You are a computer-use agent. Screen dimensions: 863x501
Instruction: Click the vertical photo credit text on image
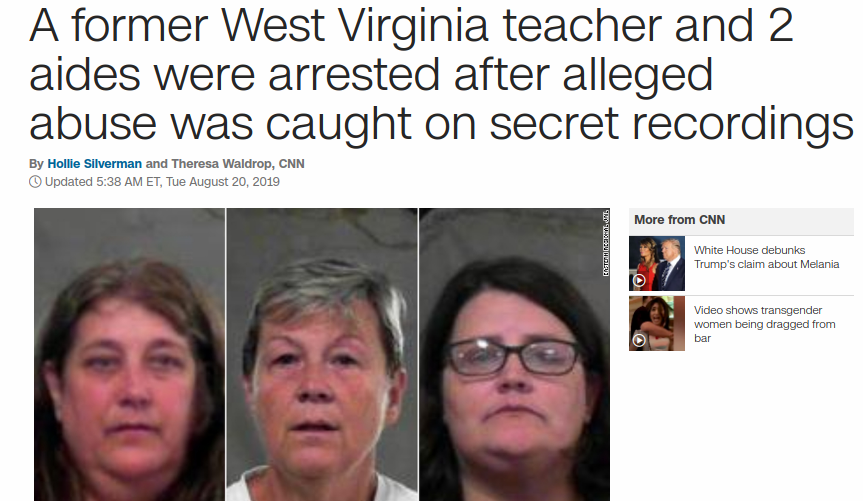[606, 243]
